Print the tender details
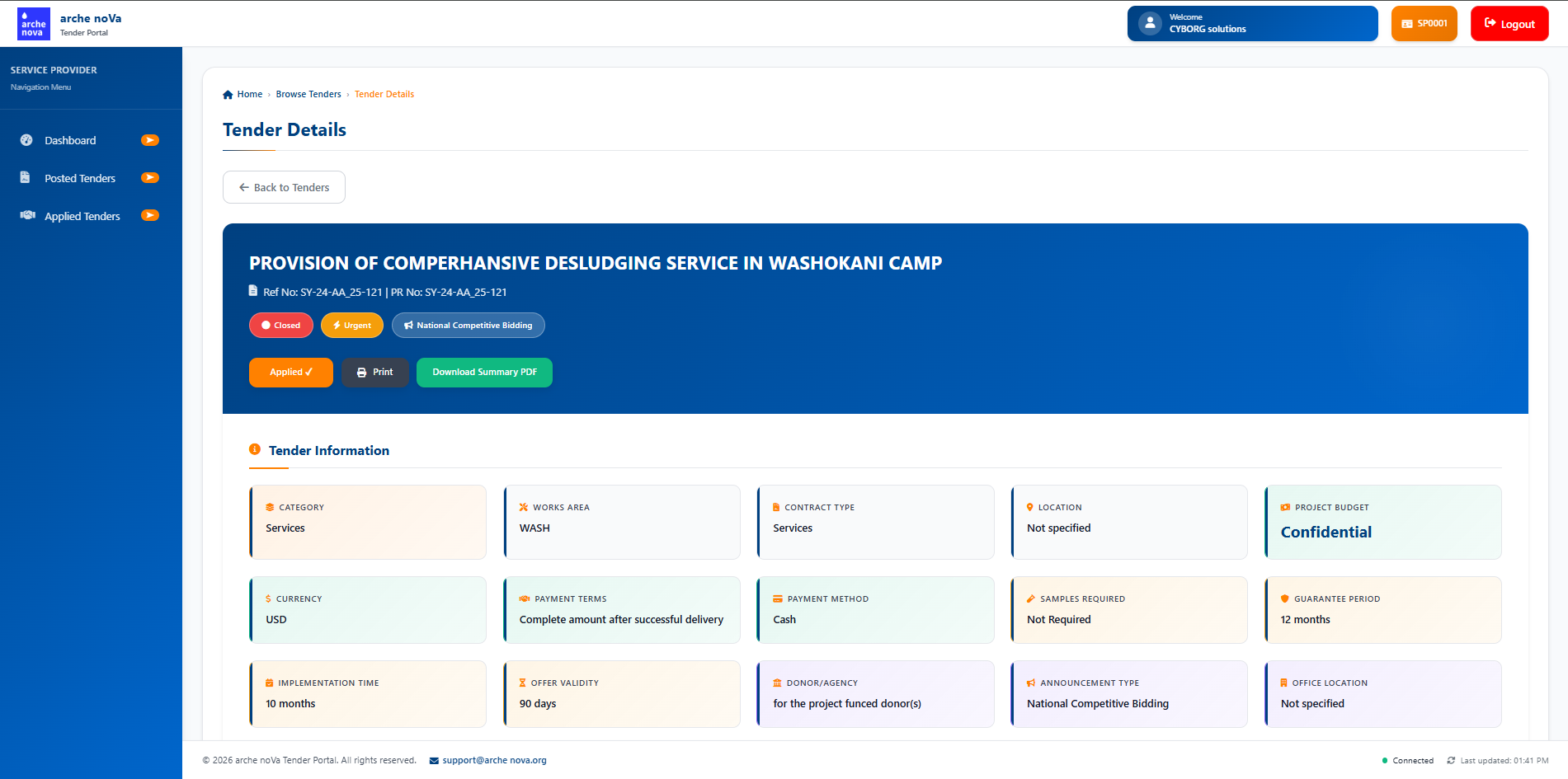 pos(374,373)
